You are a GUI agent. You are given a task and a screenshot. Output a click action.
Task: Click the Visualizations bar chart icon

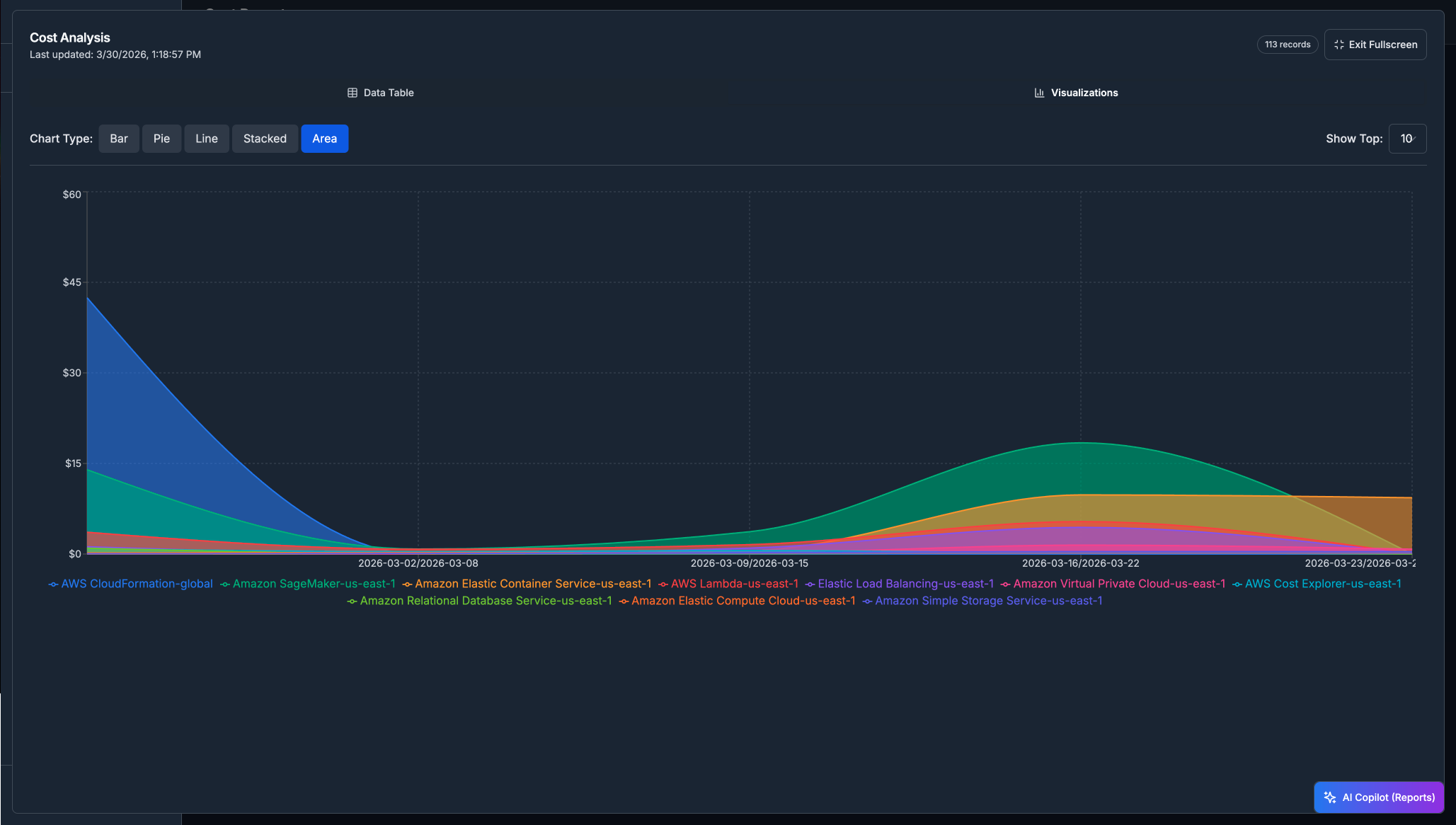click(x=1039, y=93)
